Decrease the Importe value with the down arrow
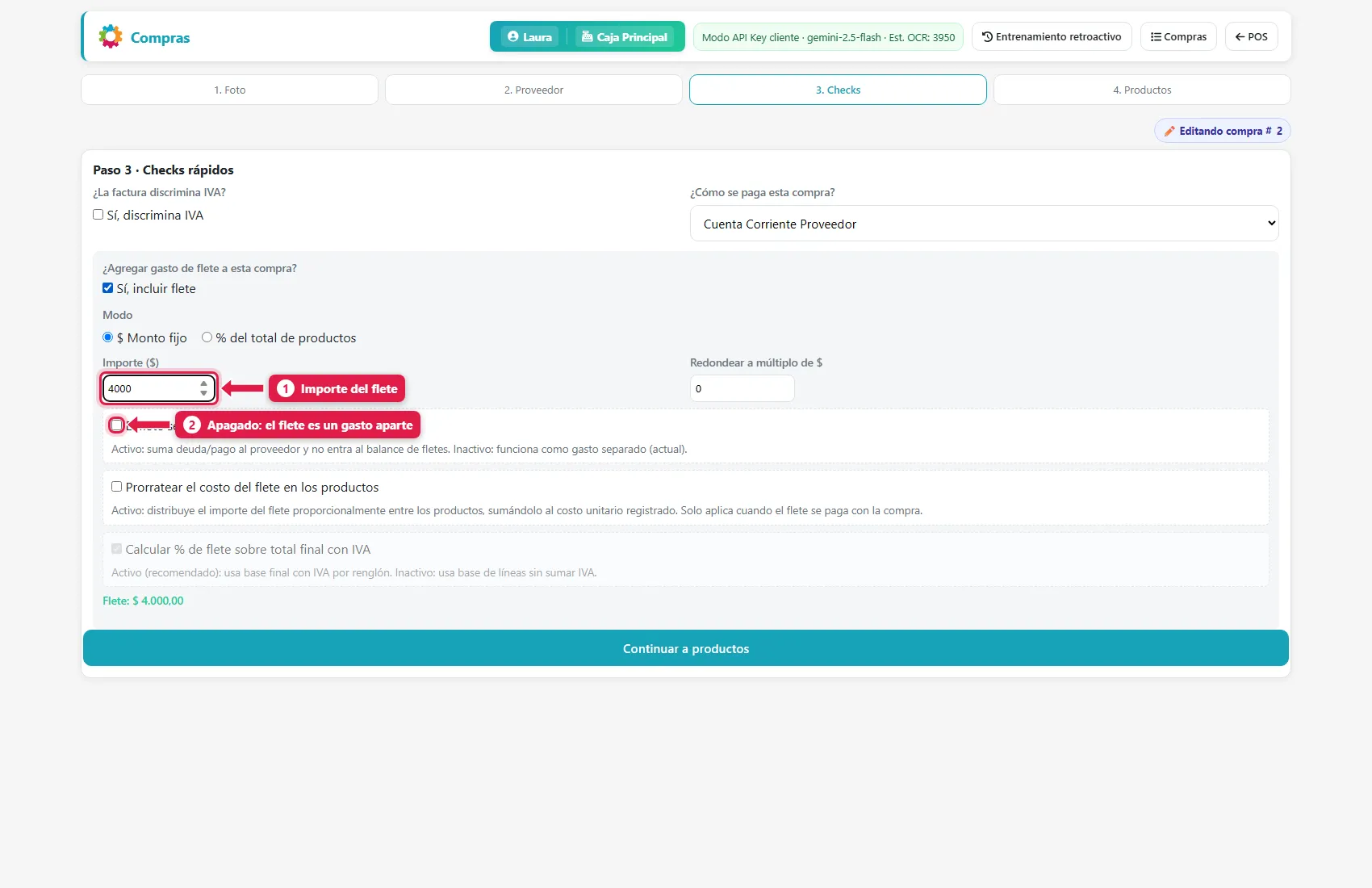The height and width of the screenshot is (888, 1372). click(204, 393)
